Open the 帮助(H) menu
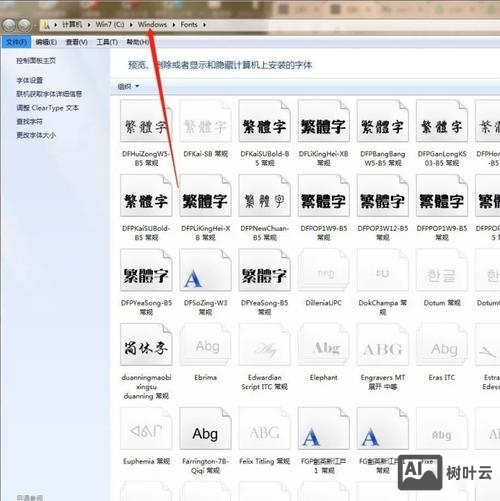The image size is (500, 501). coord(137,42)
